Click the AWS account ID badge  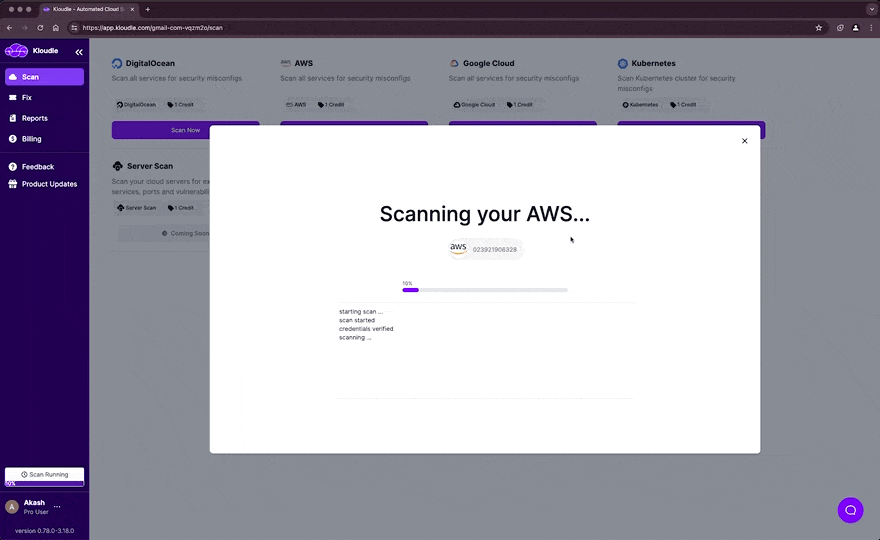tap(485, 249)
